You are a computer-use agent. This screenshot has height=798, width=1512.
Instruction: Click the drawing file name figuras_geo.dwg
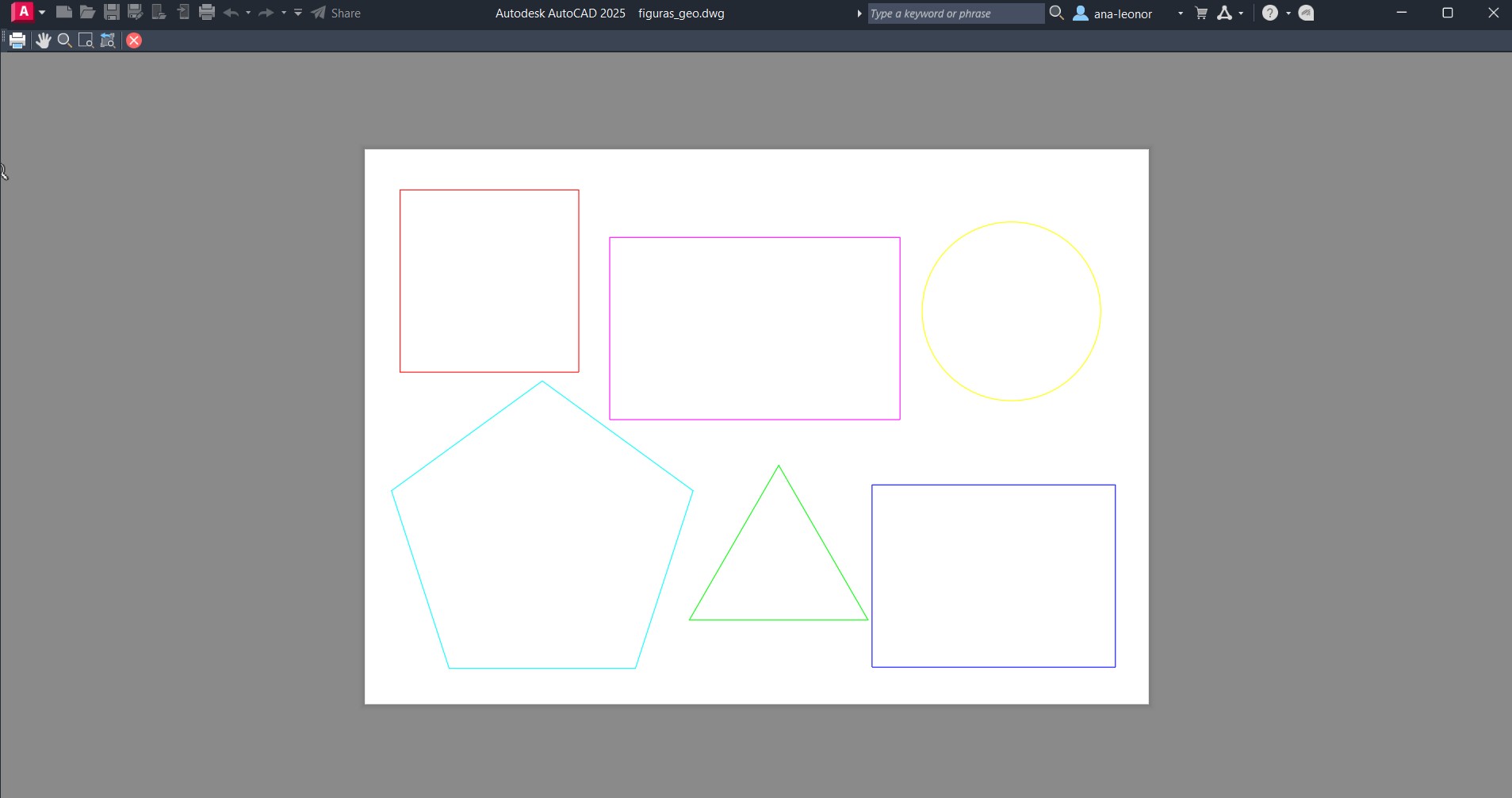point(681,13)
